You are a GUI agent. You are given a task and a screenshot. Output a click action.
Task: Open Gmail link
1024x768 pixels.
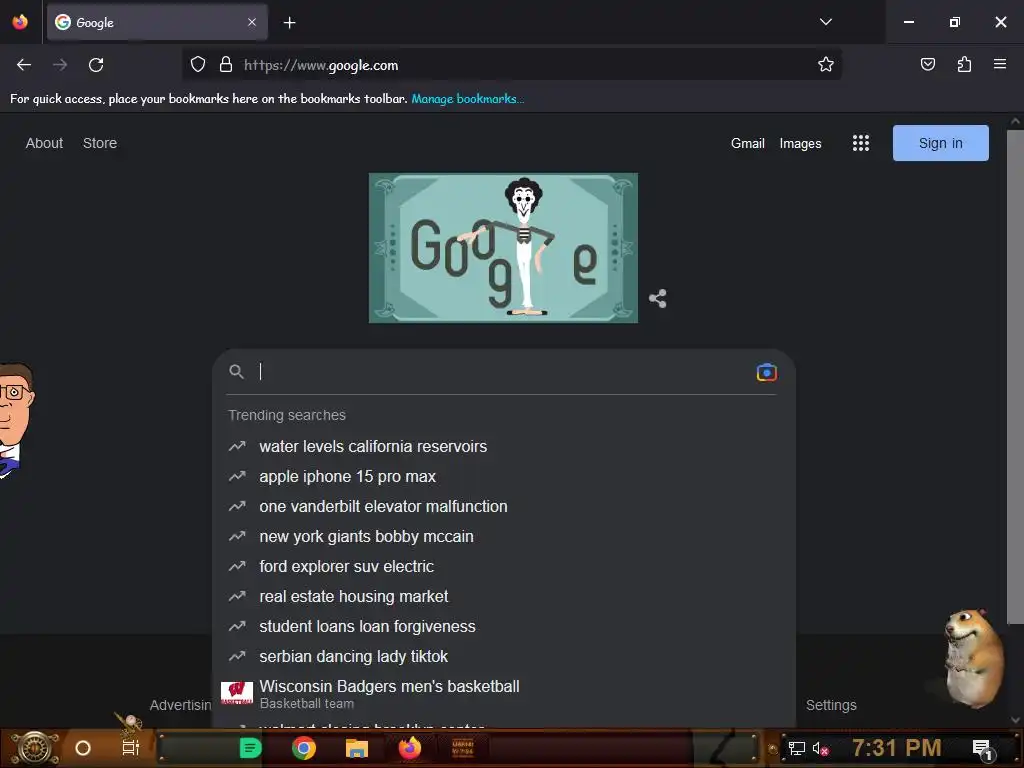pos(748,143)
